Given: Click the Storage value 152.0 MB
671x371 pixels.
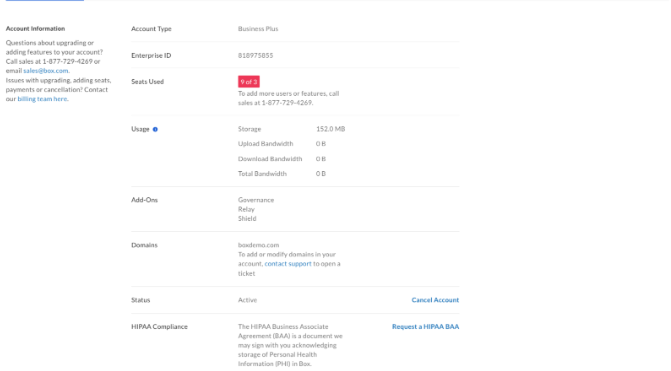Looking at the screenshot, I should click(330, 129).
